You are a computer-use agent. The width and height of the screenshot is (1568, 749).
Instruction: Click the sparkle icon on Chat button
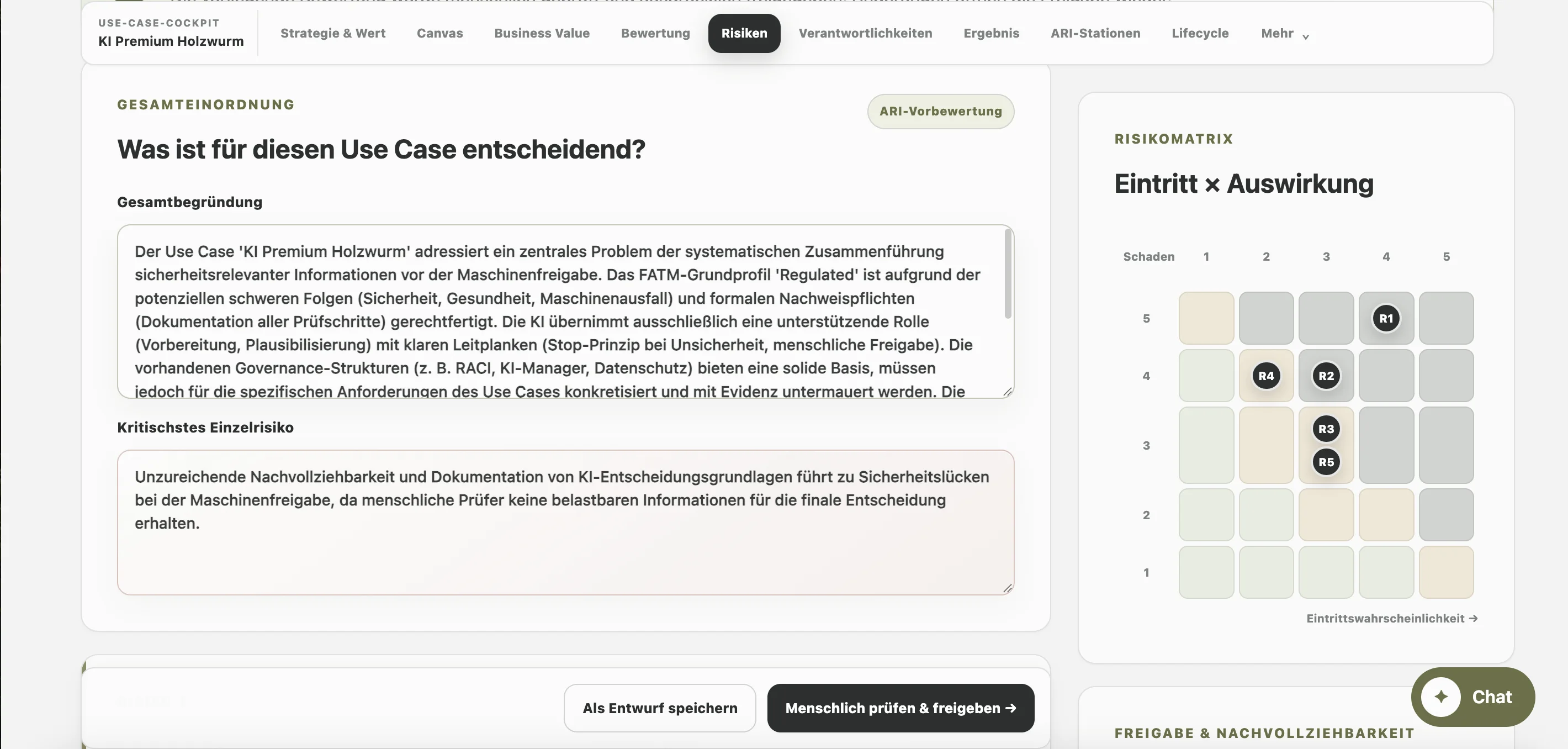pyautogui.click(x=1441, y=697)
